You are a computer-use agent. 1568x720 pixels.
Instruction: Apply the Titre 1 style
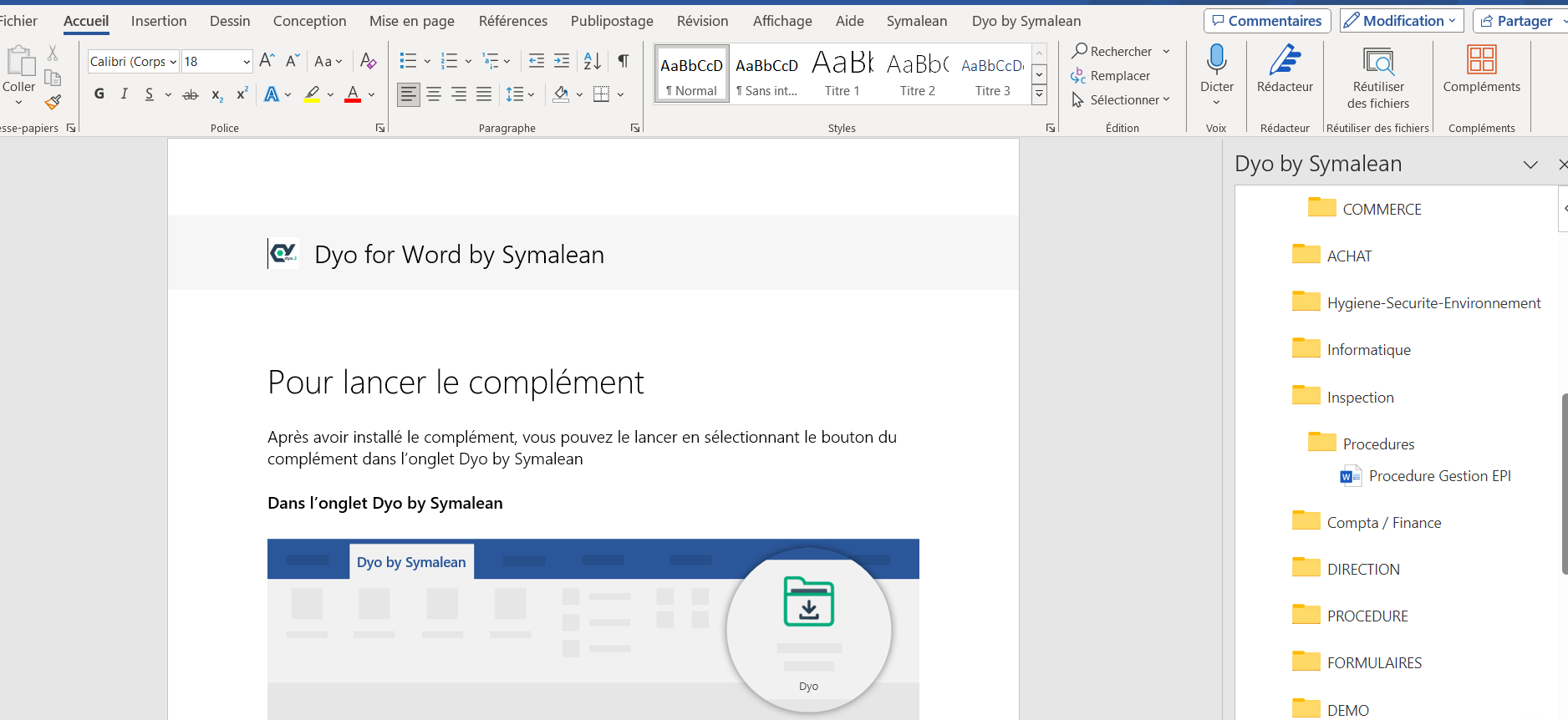[843, 74]
